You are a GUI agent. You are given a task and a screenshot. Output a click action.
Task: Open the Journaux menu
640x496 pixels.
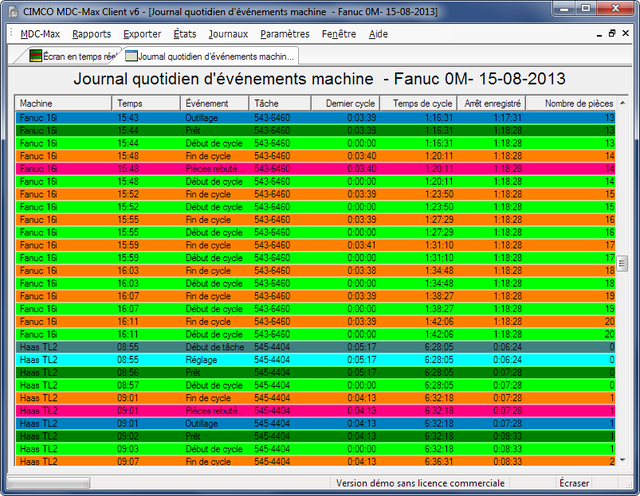pyautogui.click(x=228, y=34)
